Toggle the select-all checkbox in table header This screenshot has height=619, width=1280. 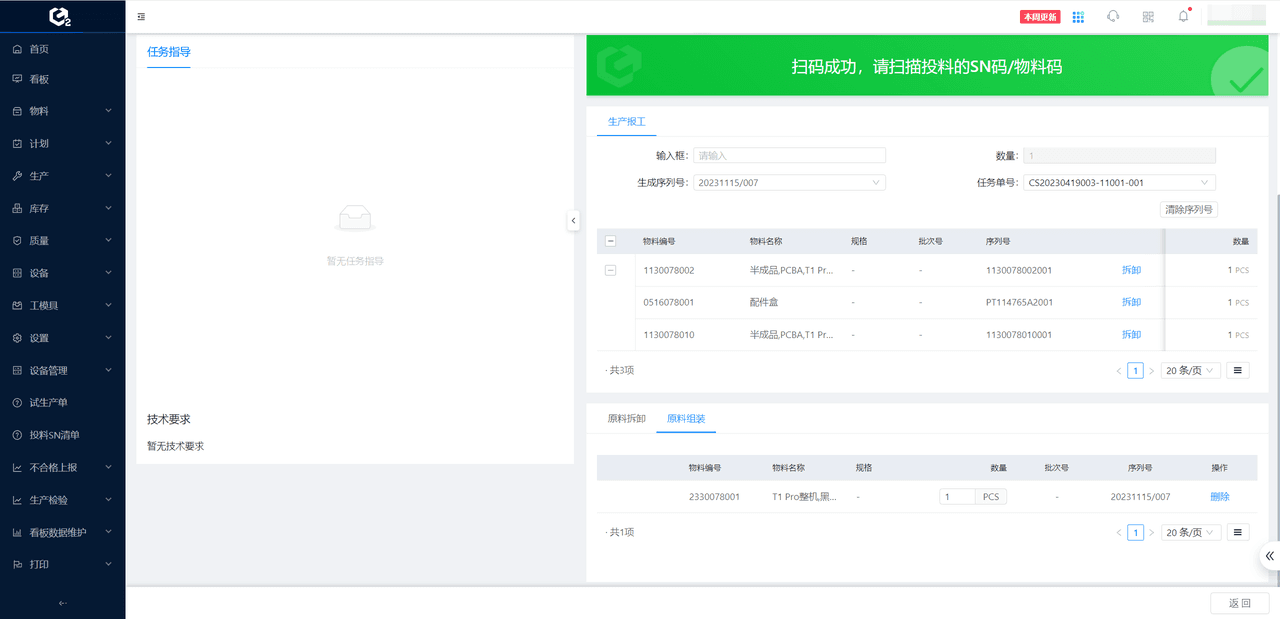[611, 241]
